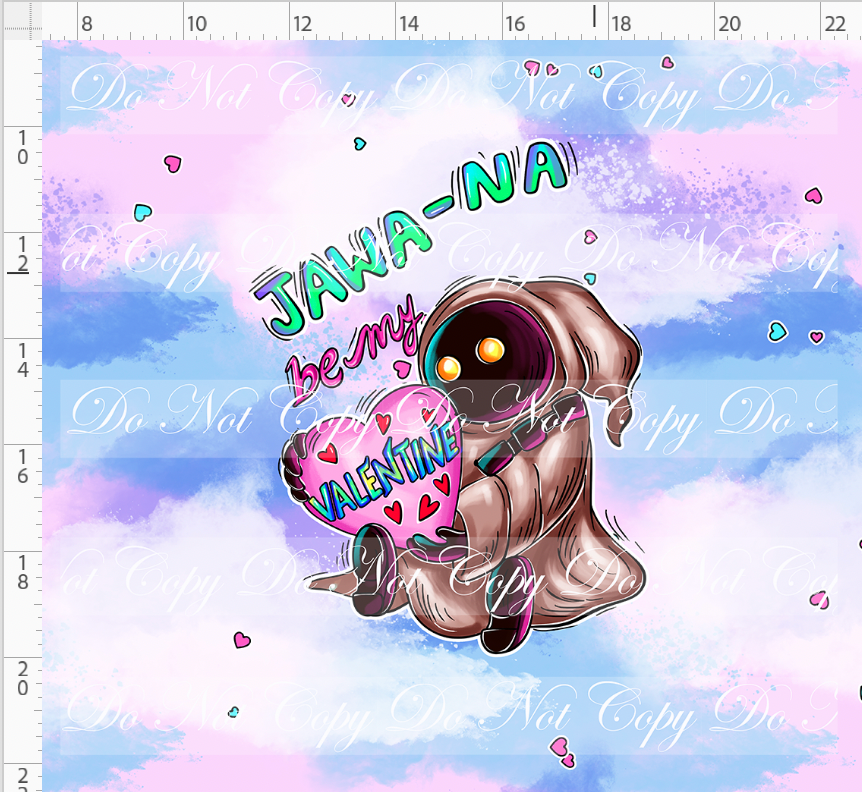
Task: Click the vertical ruler at mark 20
Action: click(22, 678)
